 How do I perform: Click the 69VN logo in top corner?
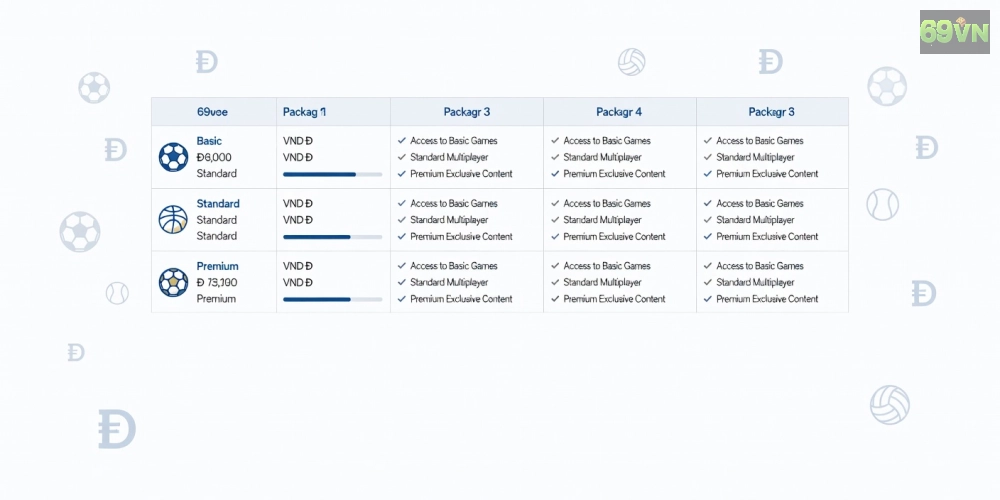954,32
